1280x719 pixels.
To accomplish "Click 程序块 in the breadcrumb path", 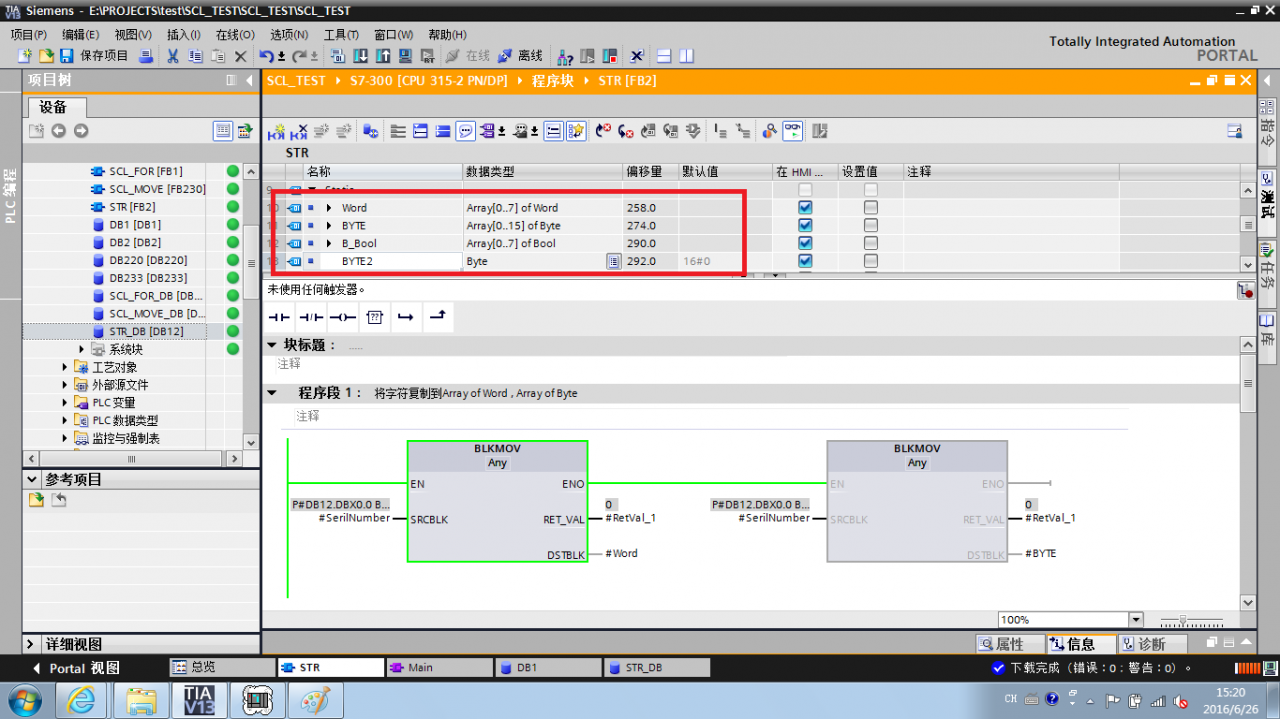I will click(552, 81).
